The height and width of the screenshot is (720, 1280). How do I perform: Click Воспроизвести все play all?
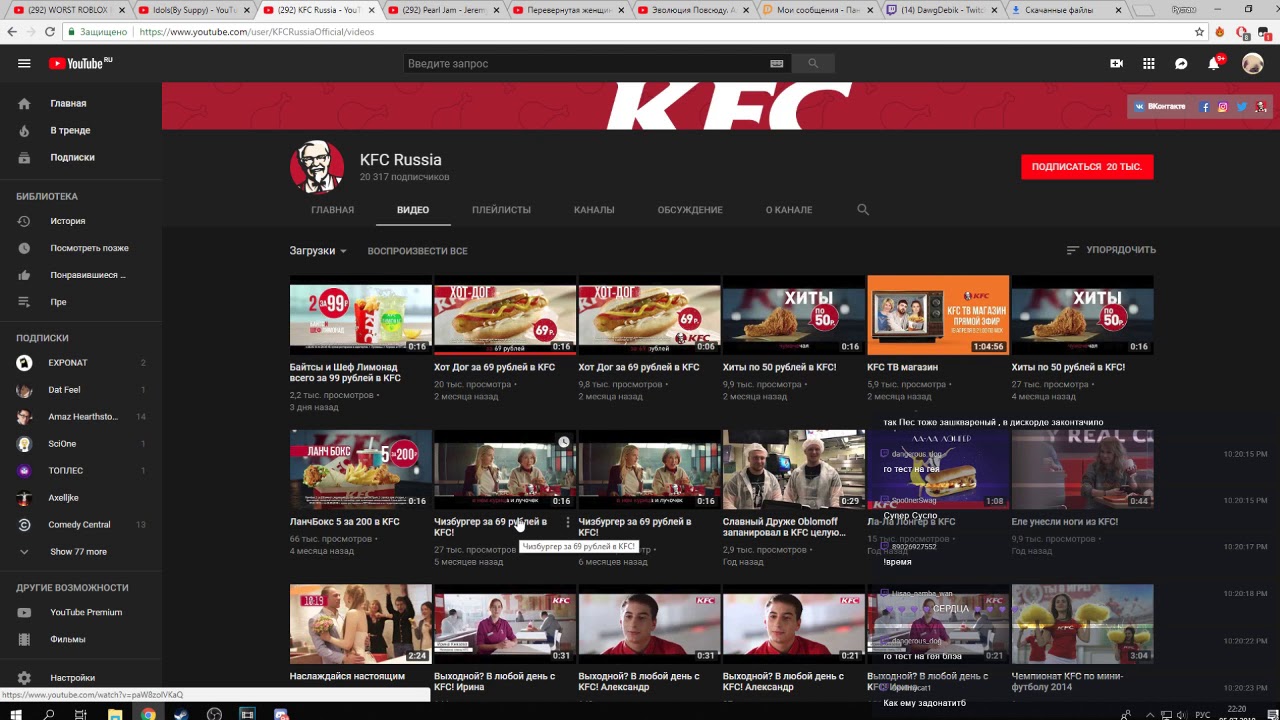(417, 251)
